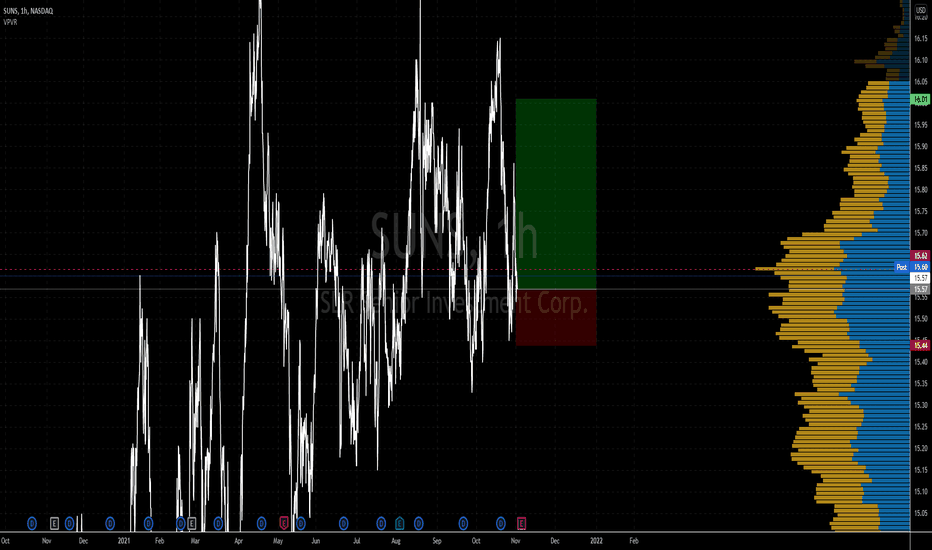The image size is (932, 550).
Task: Click the 2022 label on time axis
Action: click(596, 540)
